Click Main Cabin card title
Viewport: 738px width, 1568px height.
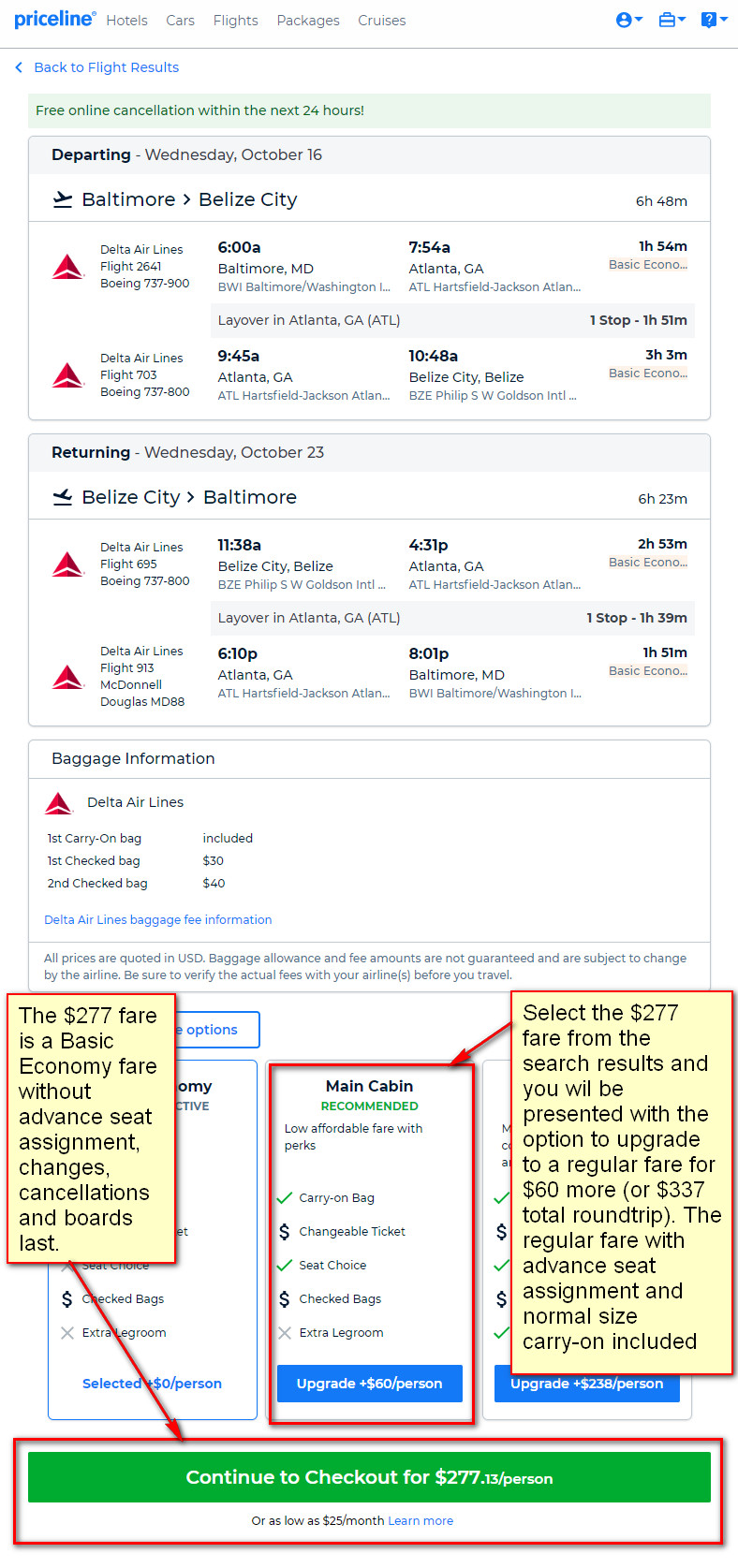[369, 1086]
